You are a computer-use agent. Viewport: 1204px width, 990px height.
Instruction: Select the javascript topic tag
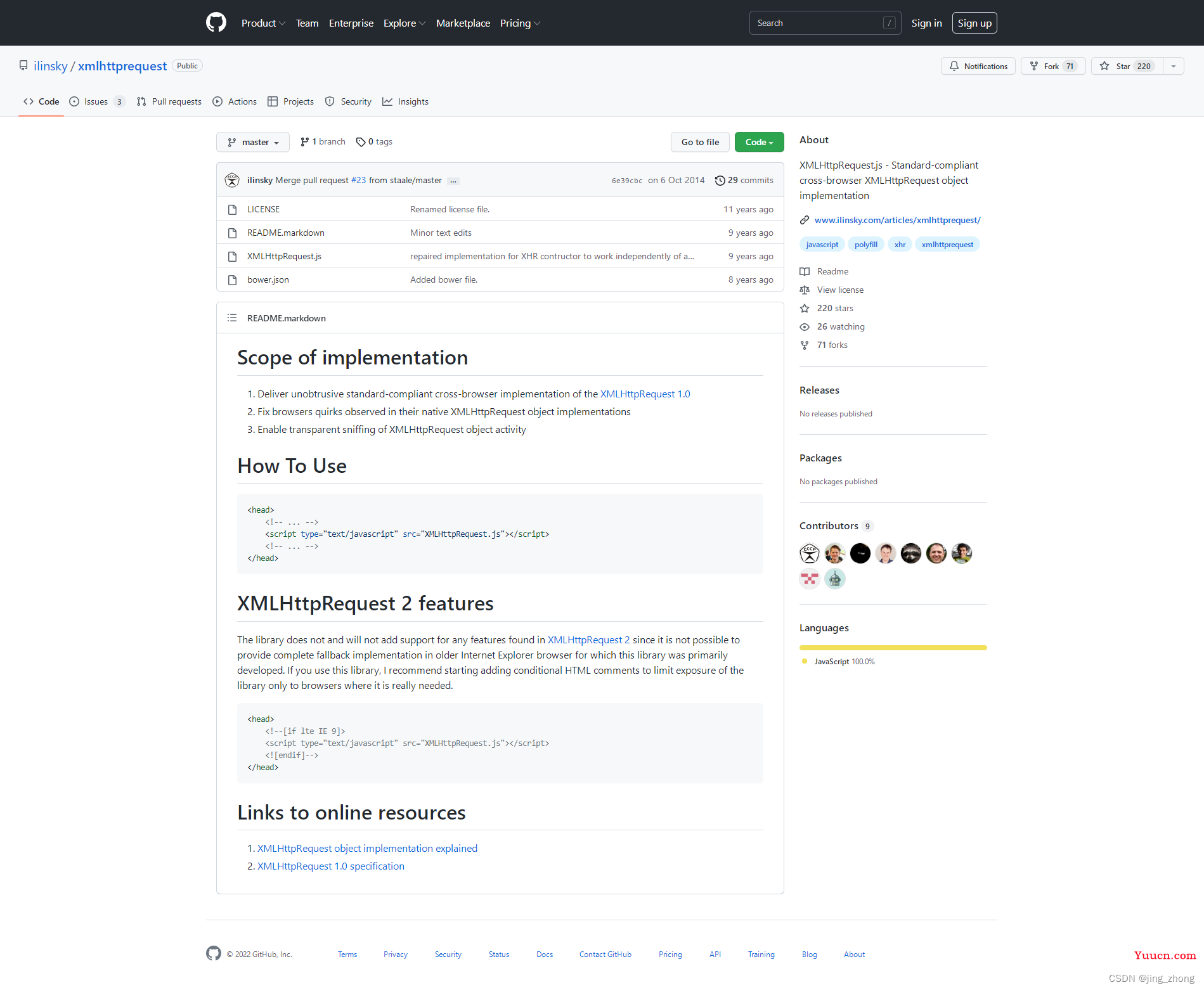point(822,245)
